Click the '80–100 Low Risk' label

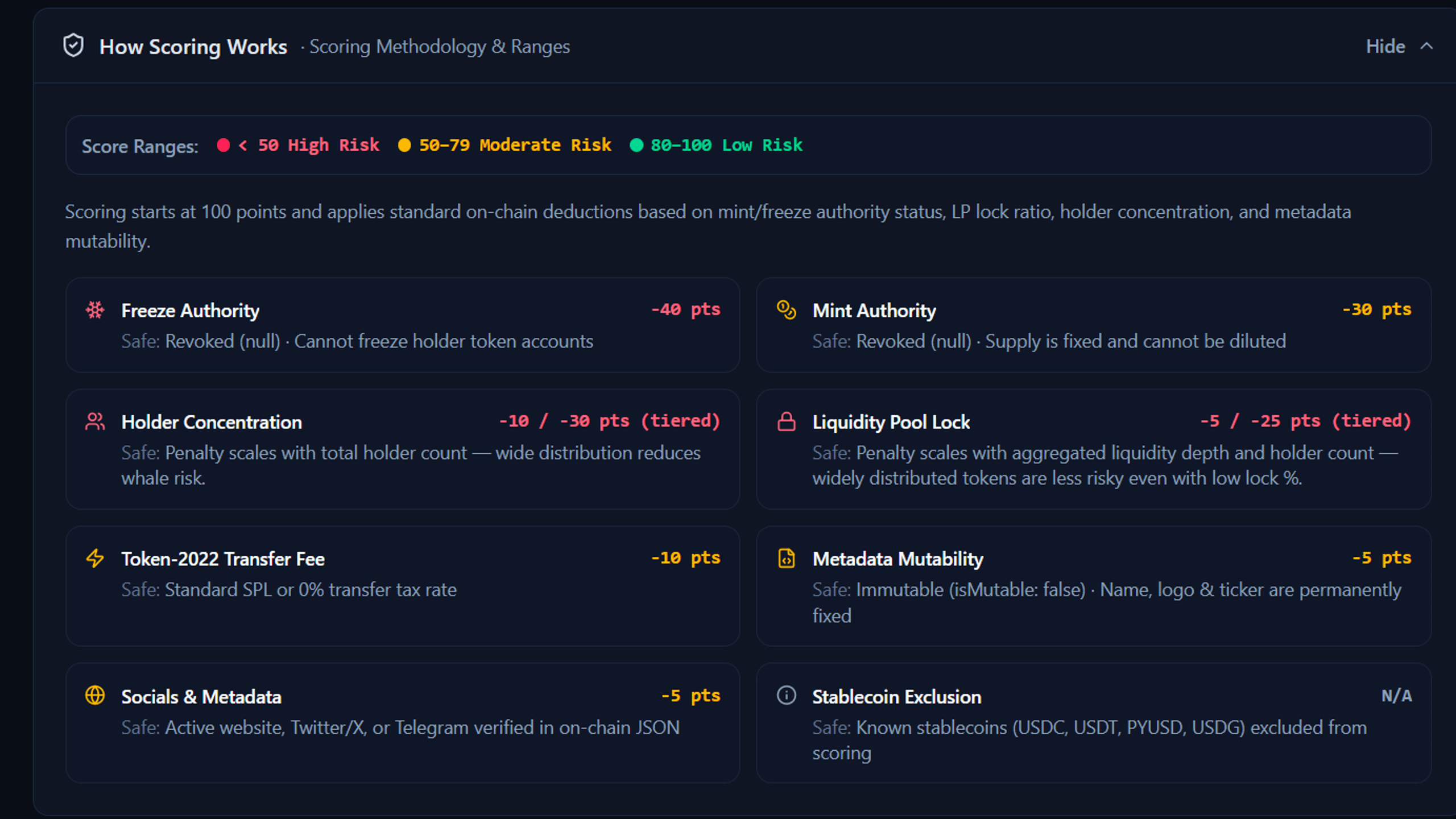point(726,145)
